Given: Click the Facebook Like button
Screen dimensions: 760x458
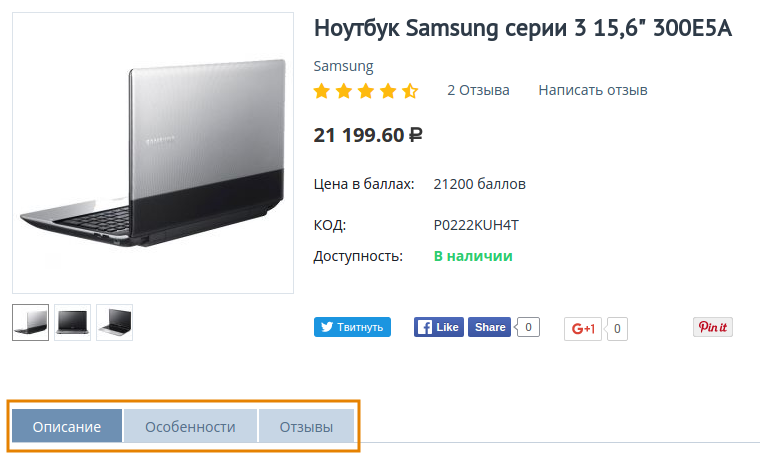Looking at the screenshot, I should click(x=438, y=327).
